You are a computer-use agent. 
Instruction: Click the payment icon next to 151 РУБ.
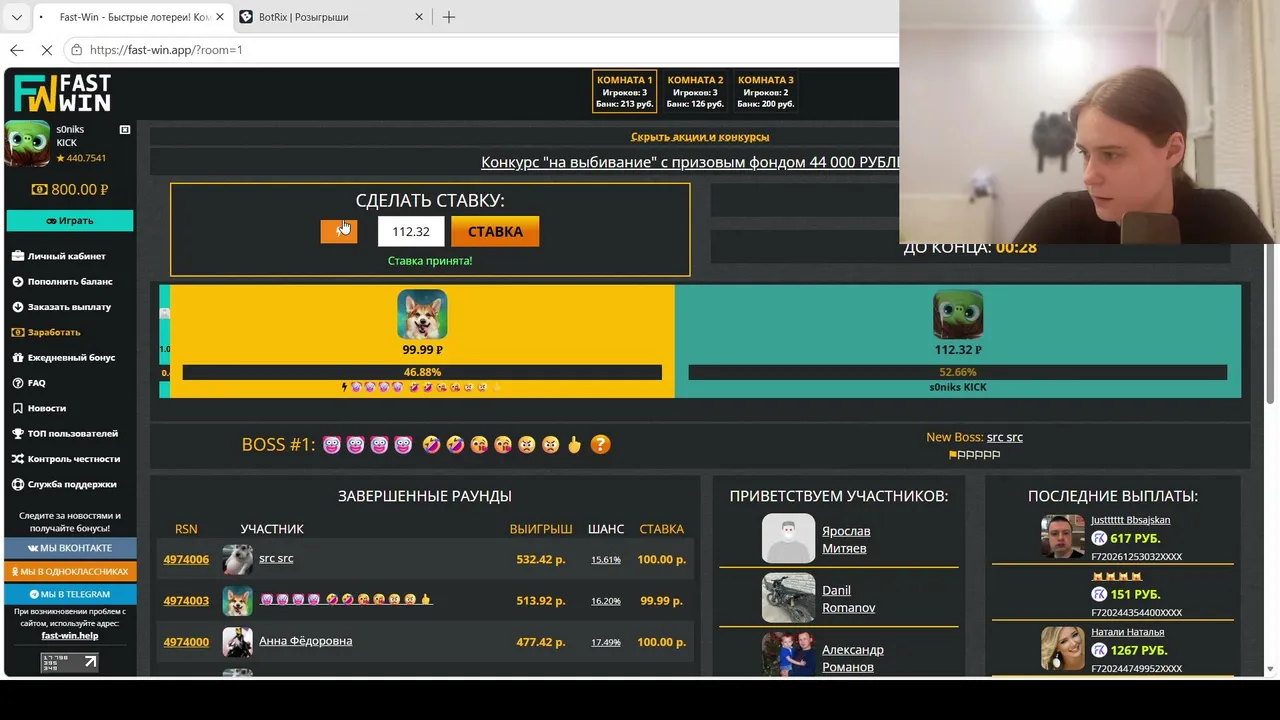[x=1099, y=594]
